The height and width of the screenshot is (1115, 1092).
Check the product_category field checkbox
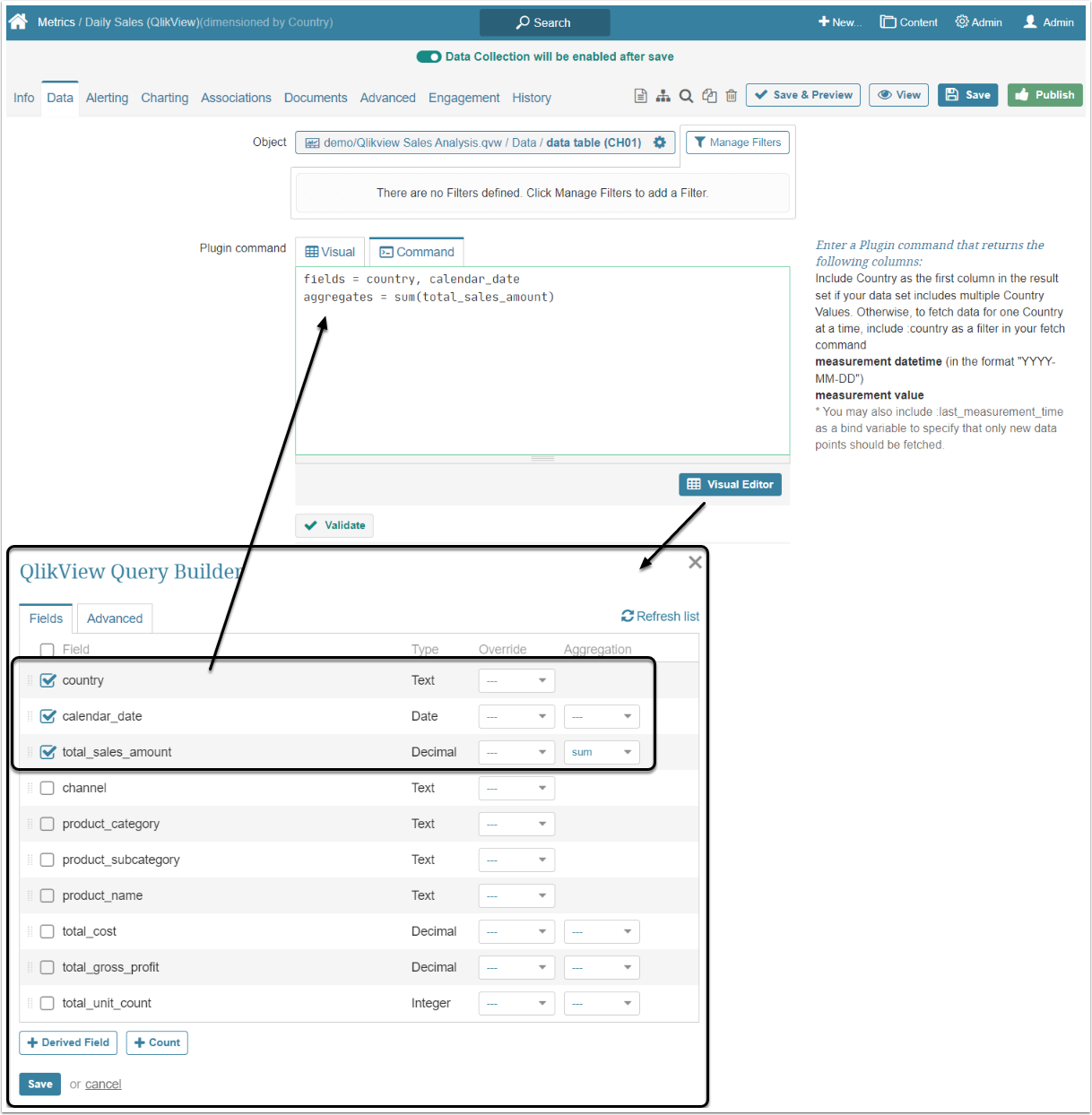(48, 824)
